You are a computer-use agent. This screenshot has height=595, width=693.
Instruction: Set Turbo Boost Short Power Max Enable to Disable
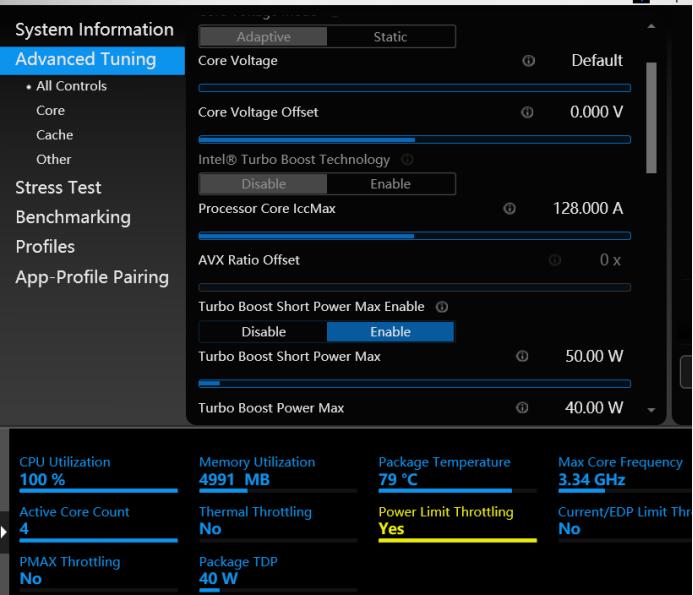click(x=263, y=332)
